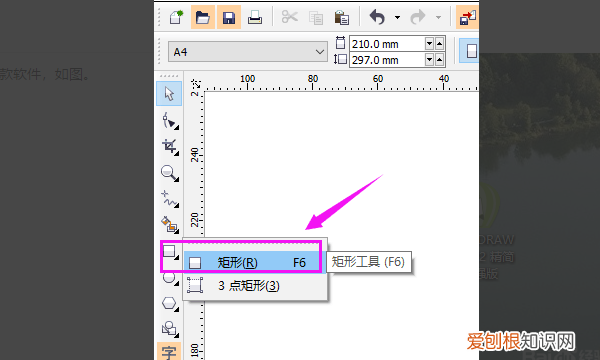Screen dimensions: 600x360
Task: Click the Import icon
Action: pyautogui.click(x=467, y=18)
